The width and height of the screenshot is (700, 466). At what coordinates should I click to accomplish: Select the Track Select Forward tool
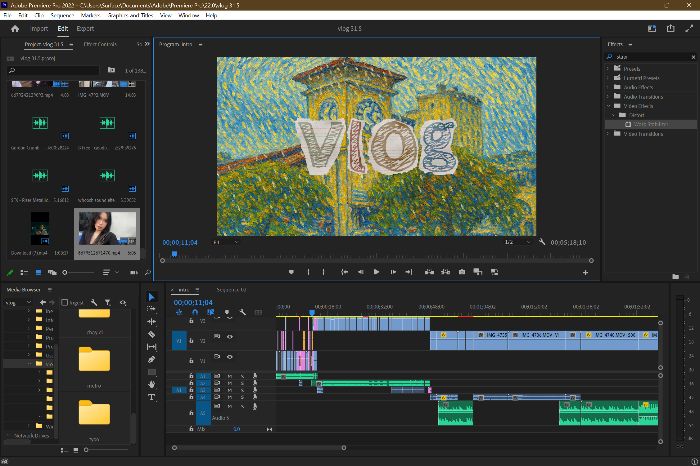pyautogui.click(x=151, y=309)
